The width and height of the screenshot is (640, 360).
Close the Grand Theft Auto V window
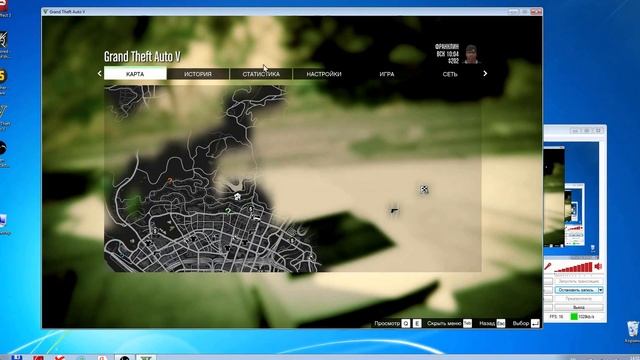536,12
